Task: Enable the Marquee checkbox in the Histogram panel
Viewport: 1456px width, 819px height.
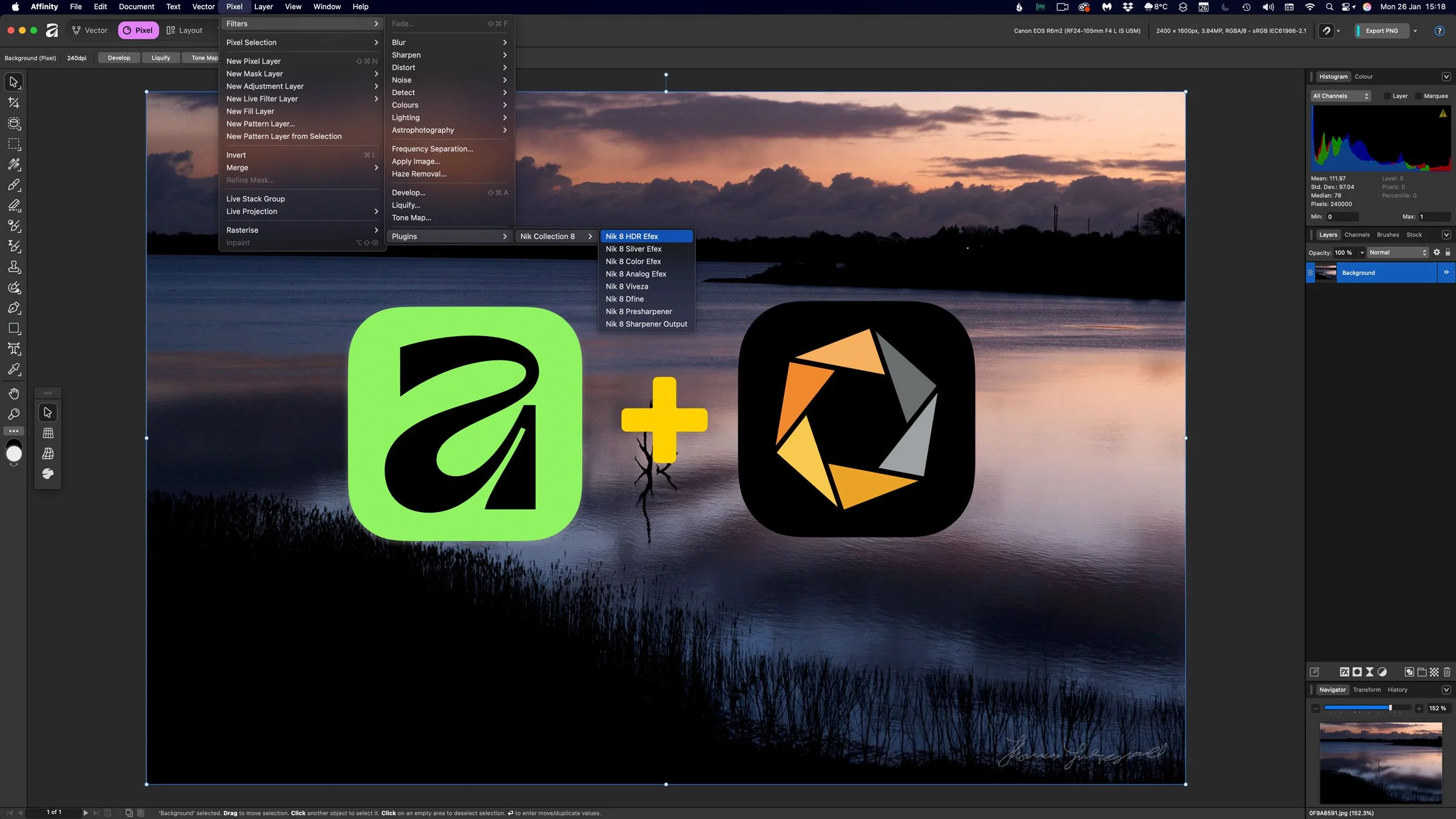Action: pos(1419,96)
